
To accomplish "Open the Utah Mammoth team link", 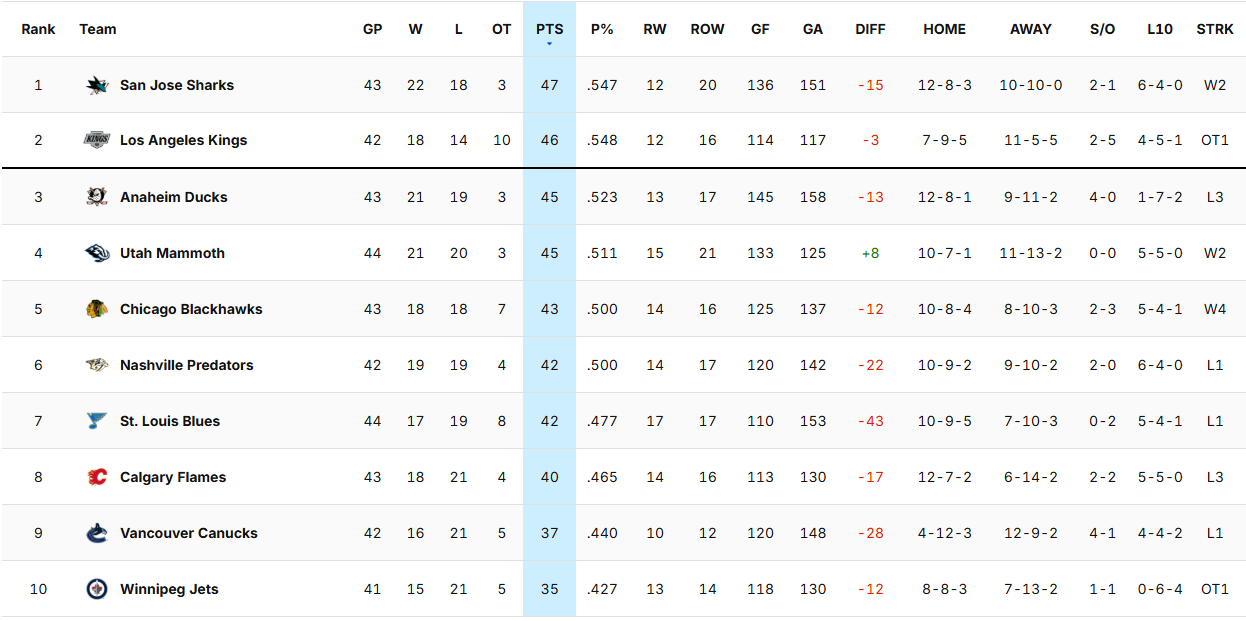I will (172, 253).
